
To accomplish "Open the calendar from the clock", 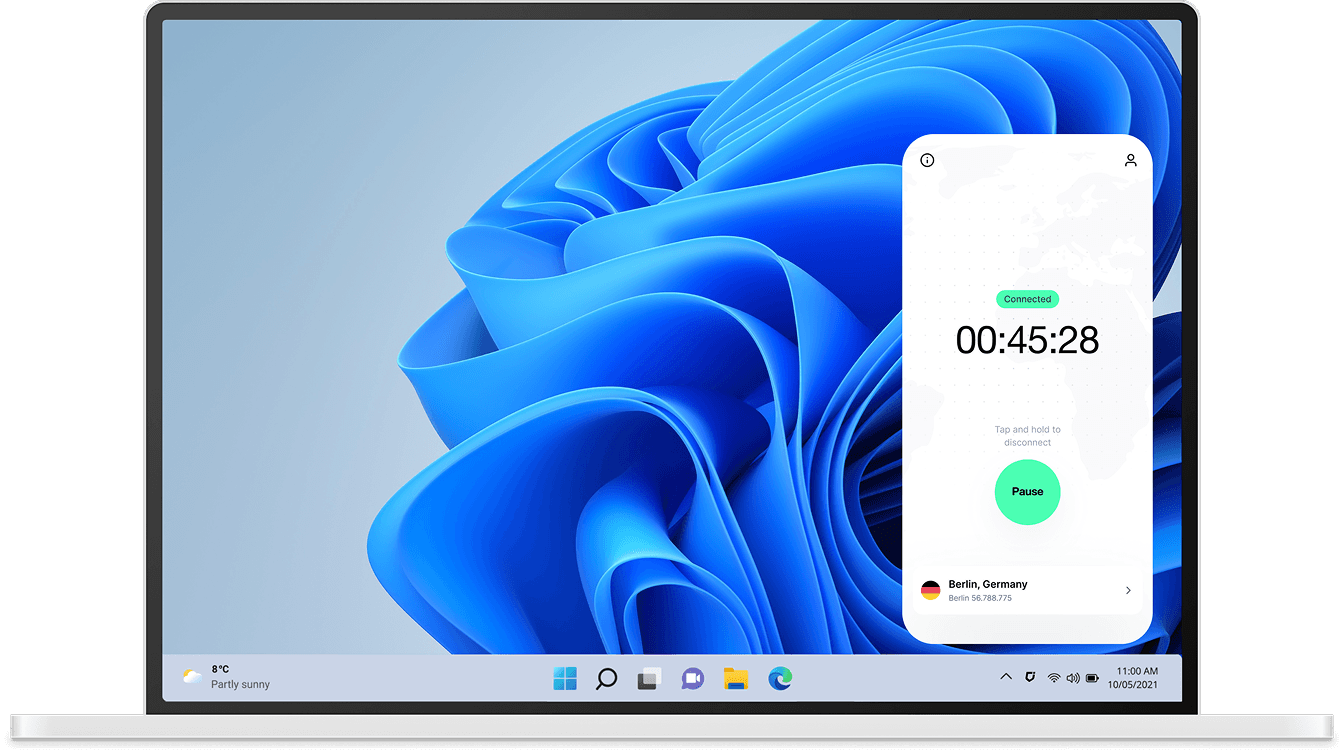I will click(x=1133, y=678).
